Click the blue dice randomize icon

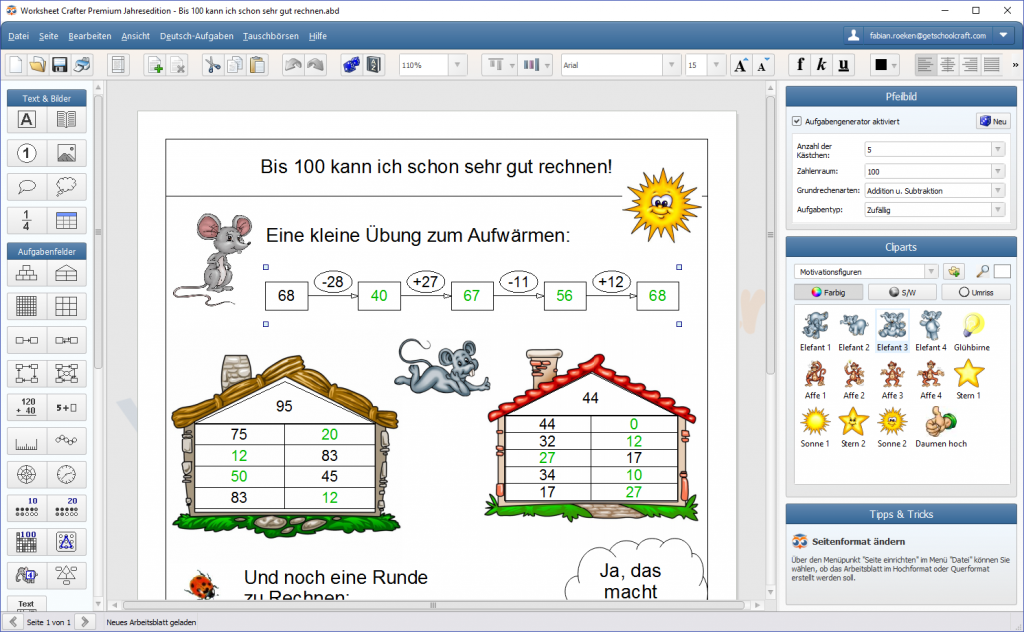coord(351,65)
